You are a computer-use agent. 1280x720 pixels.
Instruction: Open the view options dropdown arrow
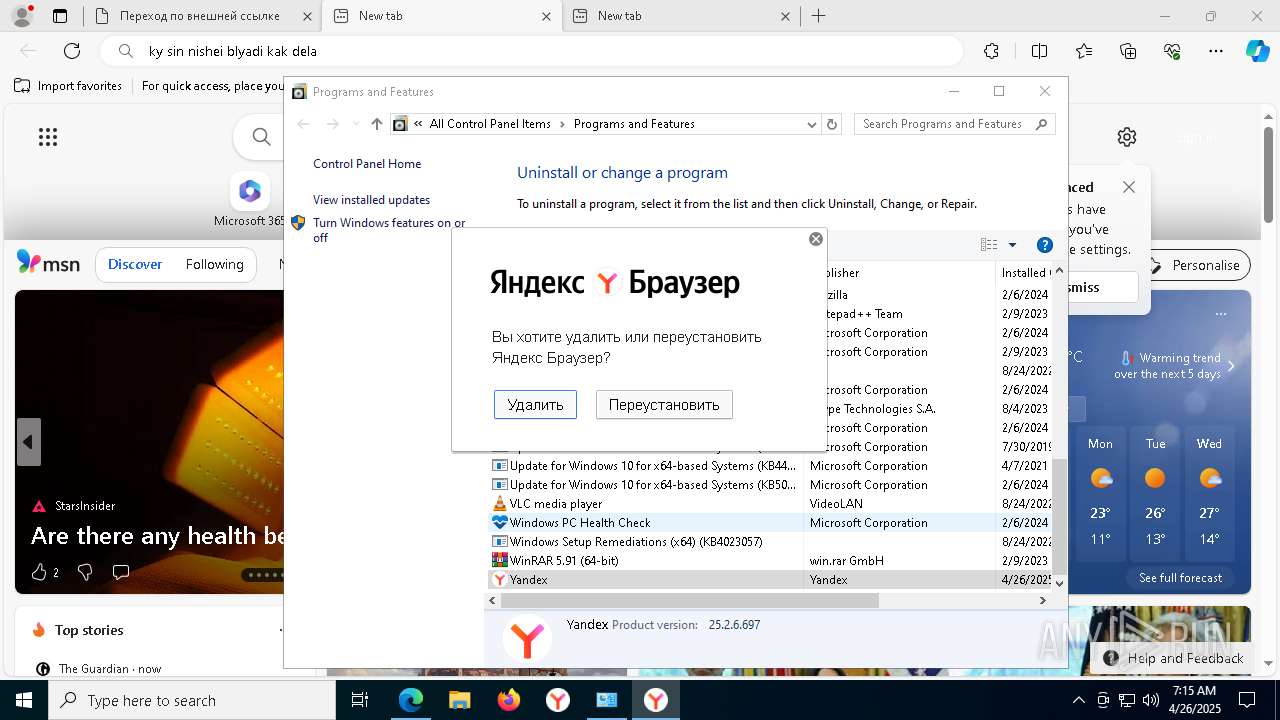click(x=1012, y=245)
